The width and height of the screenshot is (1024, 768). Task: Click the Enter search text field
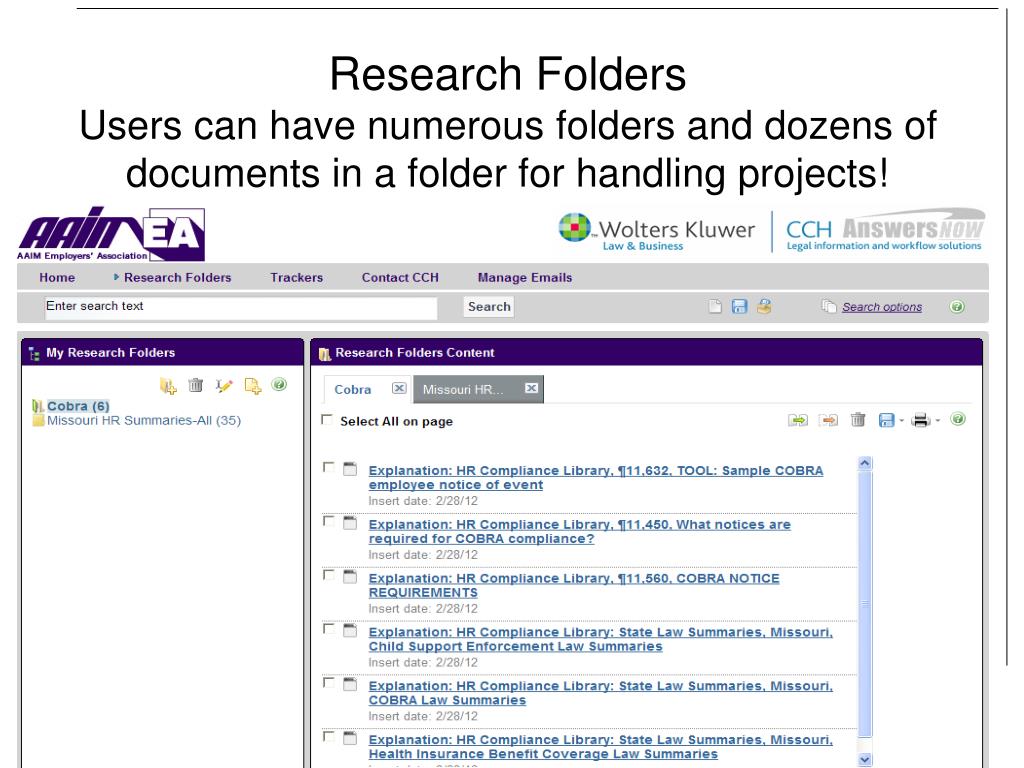click(240, 307)
